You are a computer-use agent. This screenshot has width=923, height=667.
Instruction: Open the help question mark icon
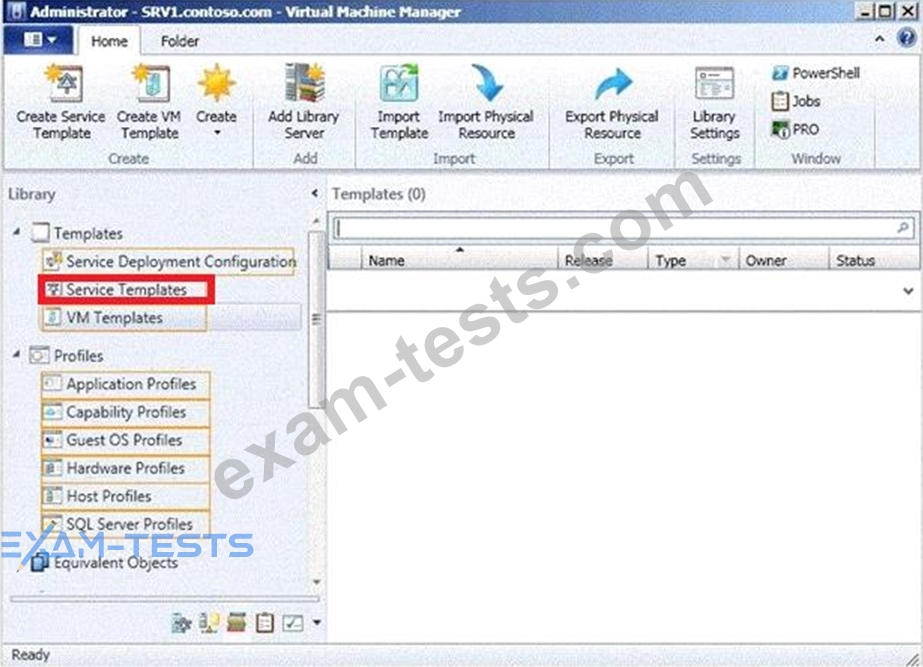907,38
